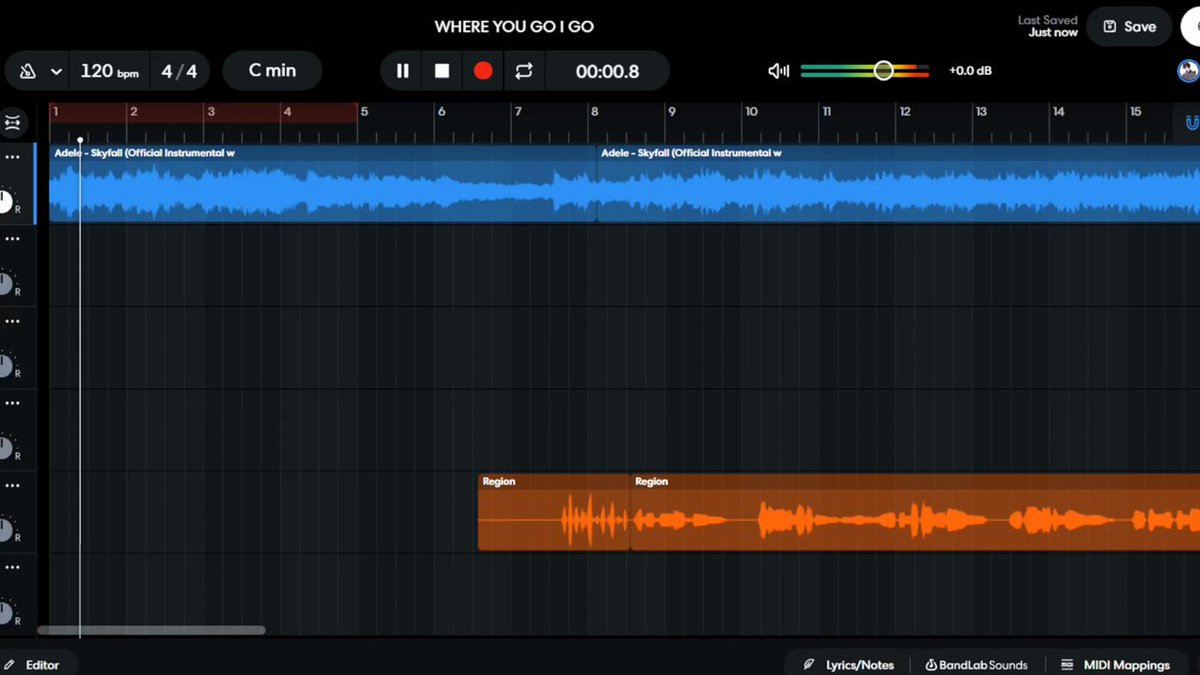Open the Lyrics/Notes panel
The width and height of the screenshot is (1200, 675).
click(x=849, y=664)
